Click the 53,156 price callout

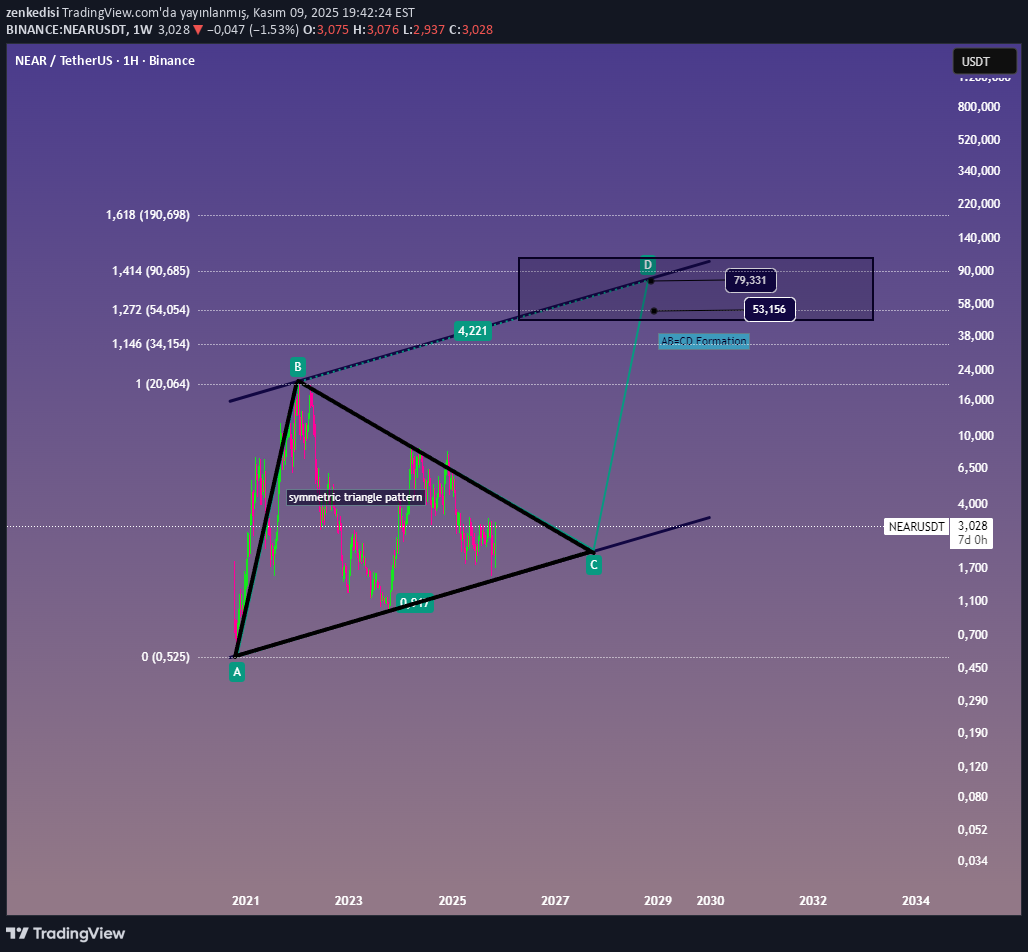pyautogui.click(x=769, y=310)
